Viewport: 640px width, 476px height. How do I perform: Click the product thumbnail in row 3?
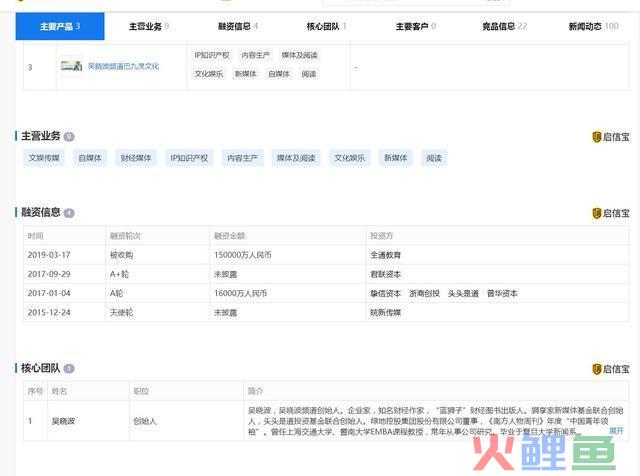click(71, 66)
